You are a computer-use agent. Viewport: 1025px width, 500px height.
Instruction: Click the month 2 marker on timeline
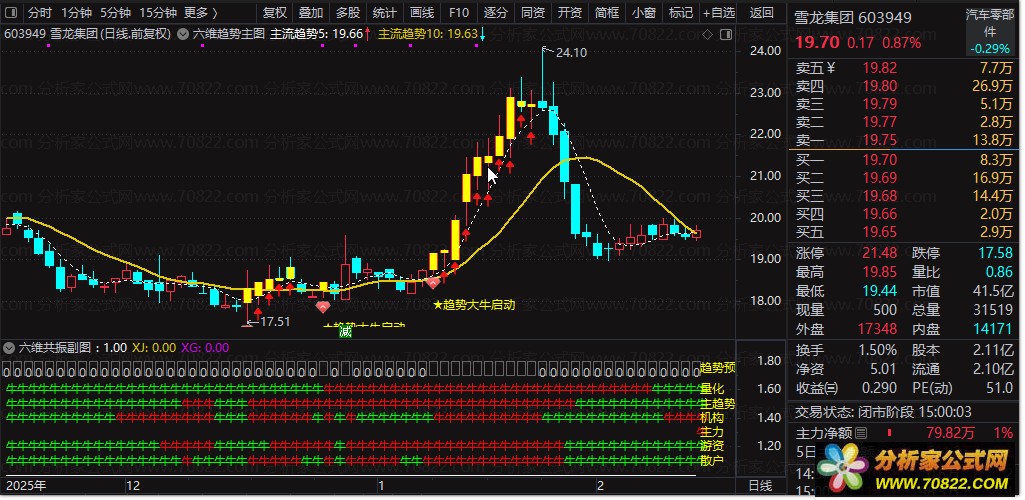click(x=599, y=486)
